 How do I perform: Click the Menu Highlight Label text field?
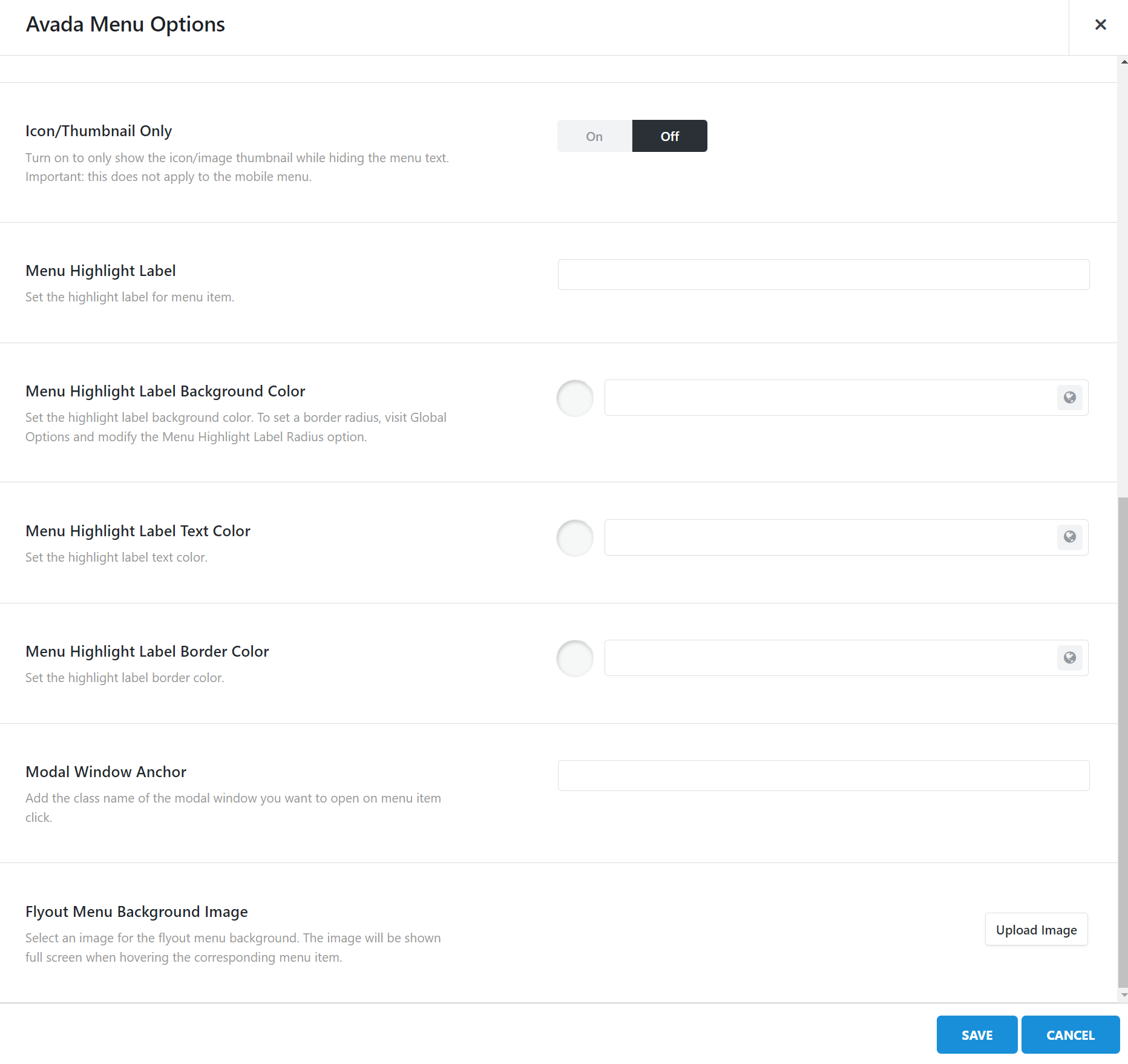pyautogui.click(x=823, y=275)
